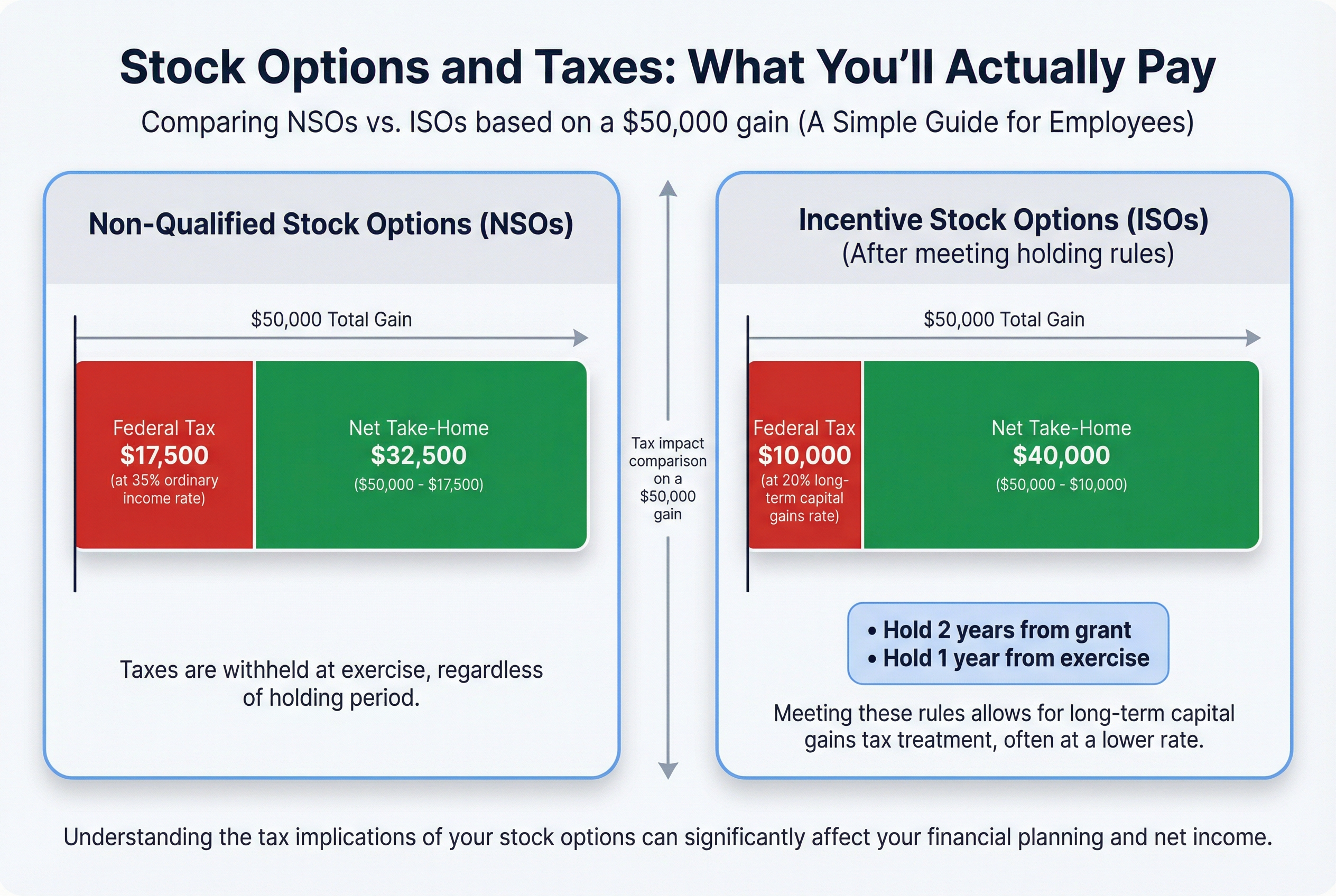Click the subtitle comparing NSOs vs. ISOs
The image size is (1336, 896).
click(x=667, y=122)
